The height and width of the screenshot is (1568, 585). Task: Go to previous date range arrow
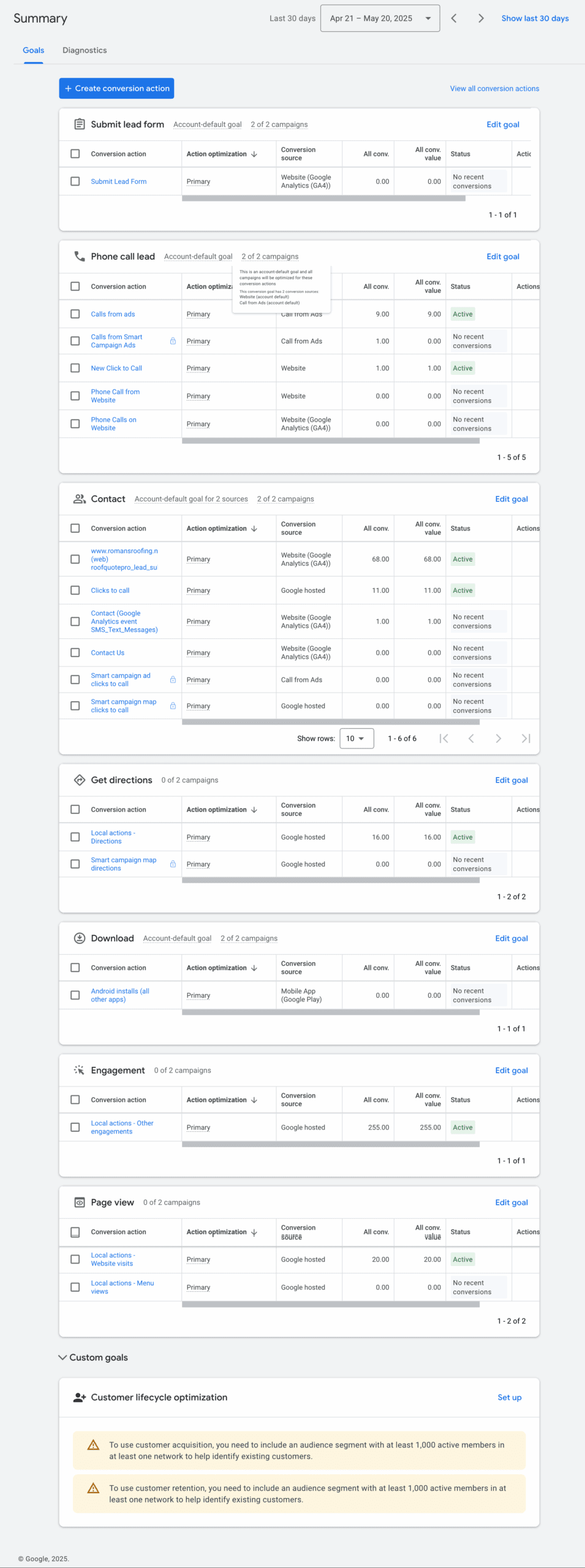[454, 18]
